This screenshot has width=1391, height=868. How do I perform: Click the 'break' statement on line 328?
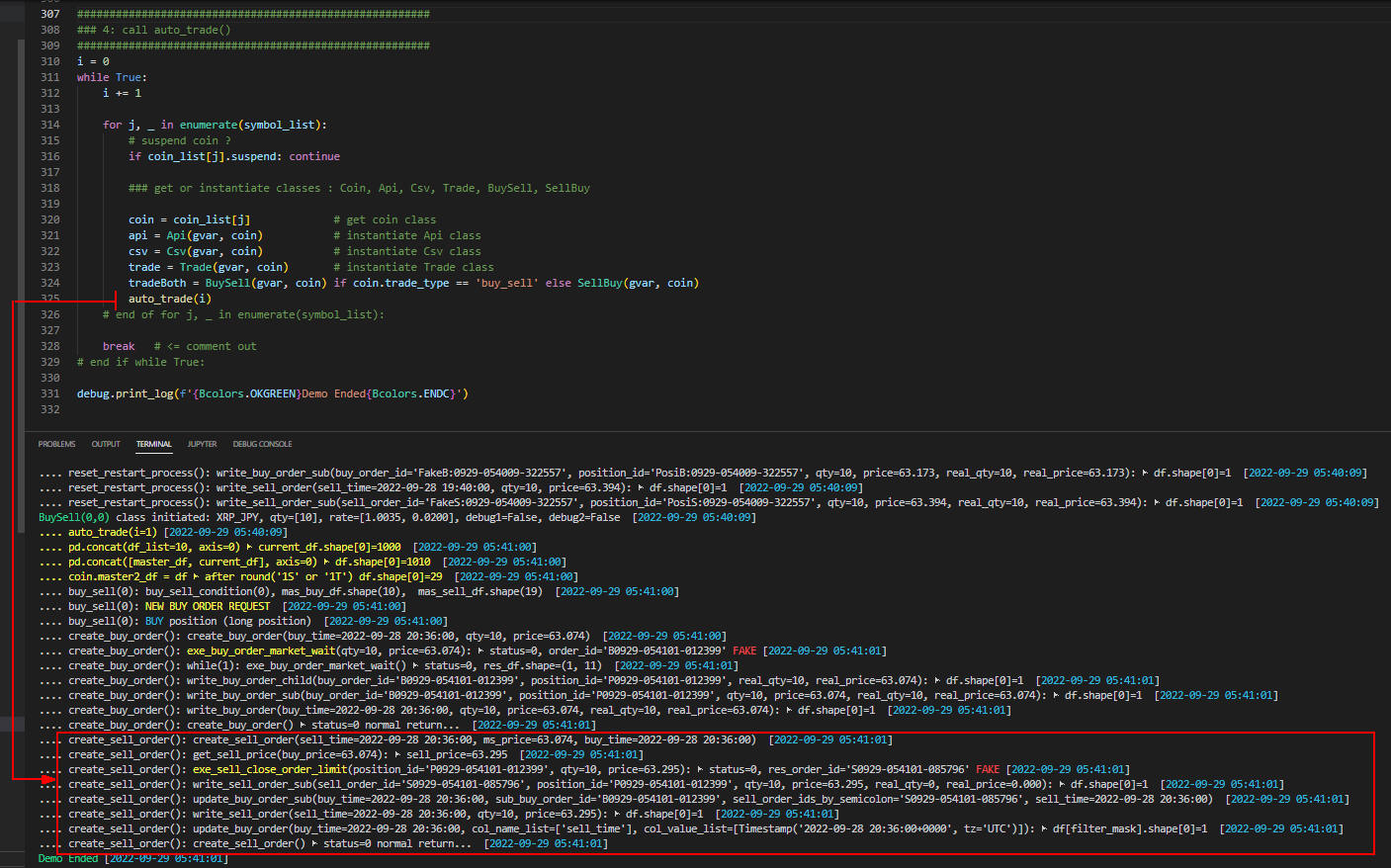click(x=119, y=346)
